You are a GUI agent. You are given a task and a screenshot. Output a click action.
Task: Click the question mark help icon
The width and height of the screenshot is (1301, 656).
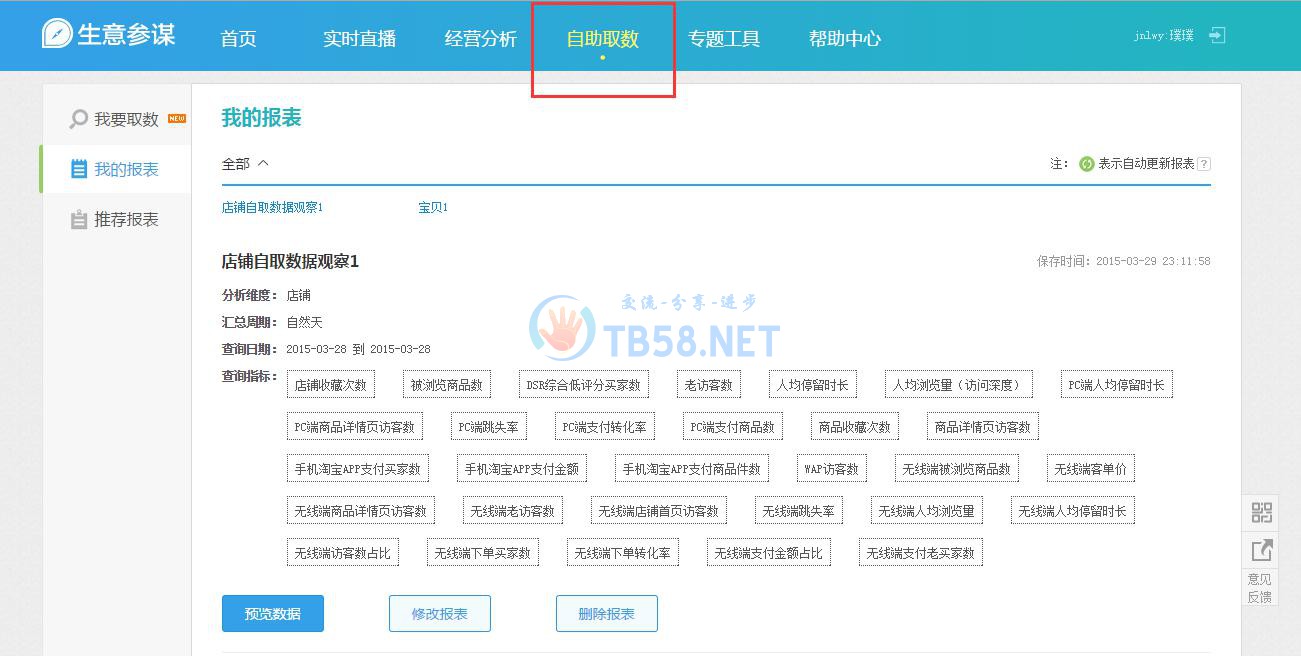(x=1204, y=164)
